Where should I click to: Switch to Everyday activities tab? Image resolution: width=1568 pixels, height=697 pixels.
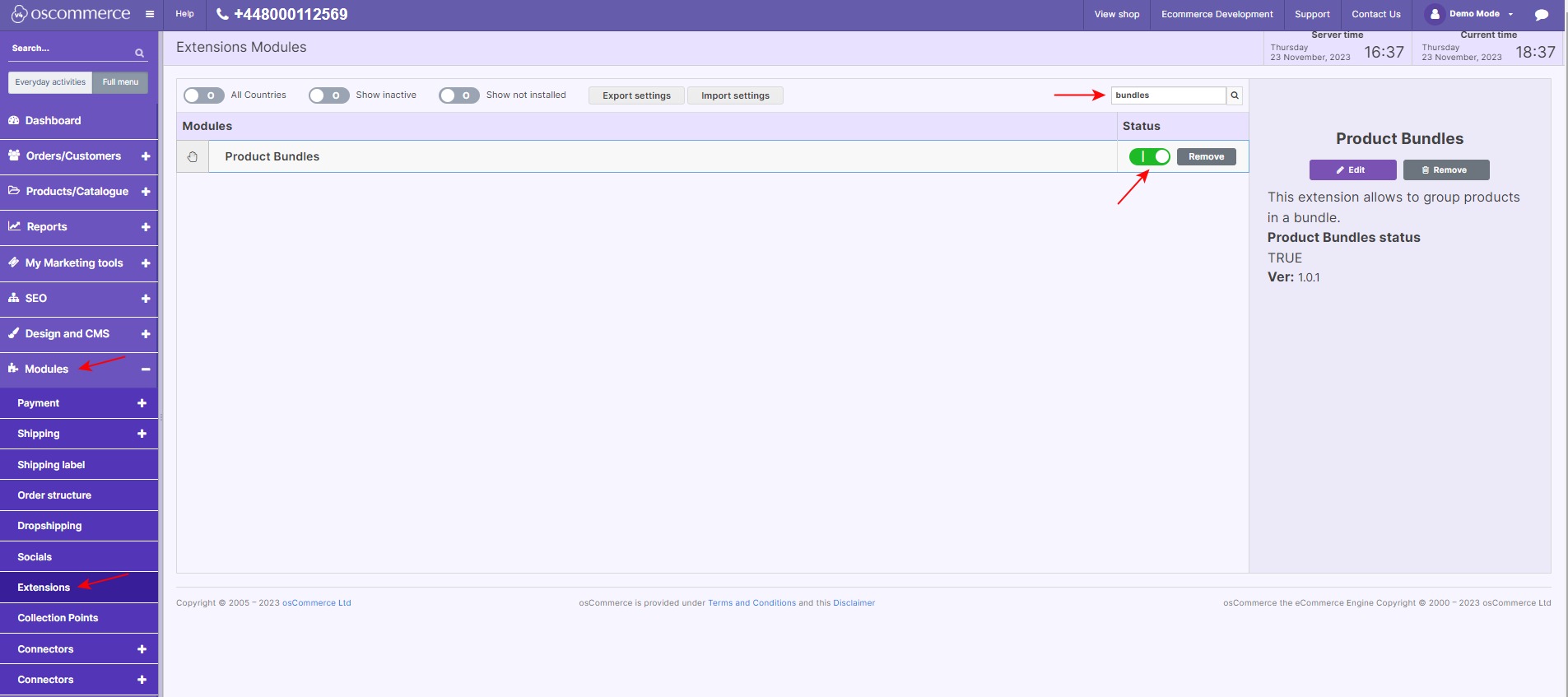coord(50,82)
